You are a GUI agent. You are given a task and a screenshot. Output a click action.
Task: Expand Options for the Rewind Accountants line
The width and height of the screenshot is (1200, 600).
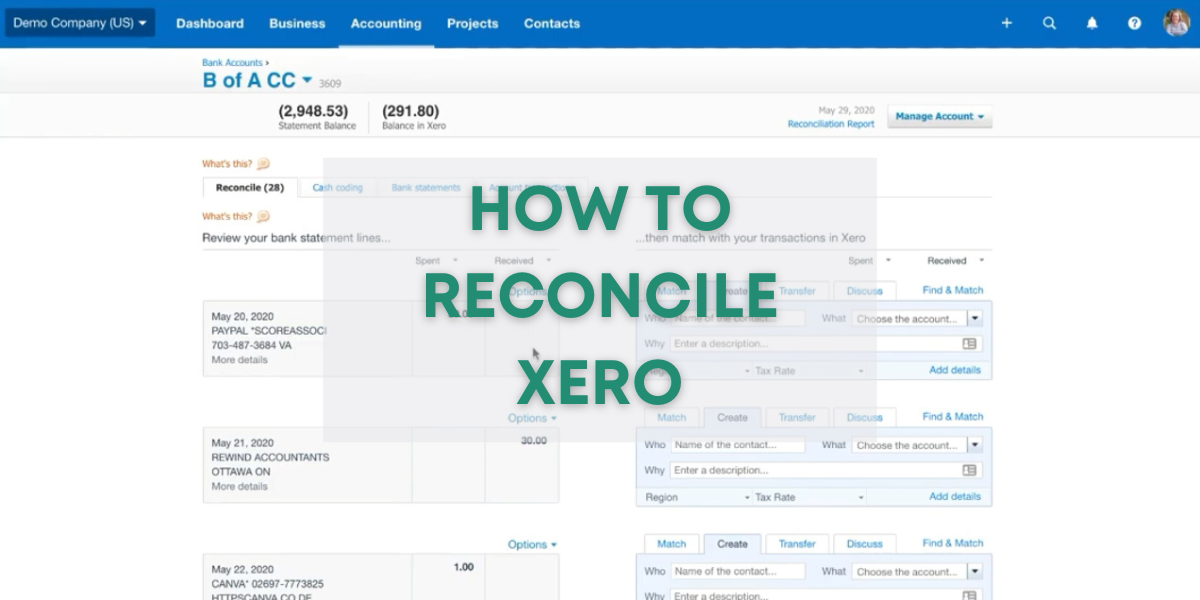pos(532,418)
